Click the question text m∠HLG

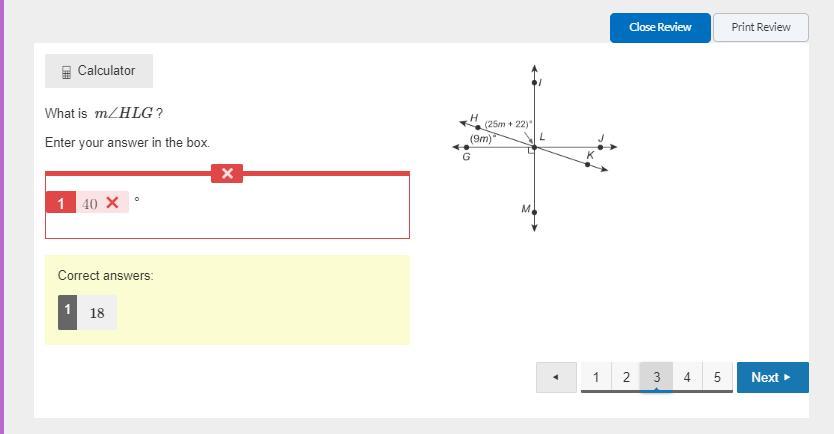click(x=128, y=113)
